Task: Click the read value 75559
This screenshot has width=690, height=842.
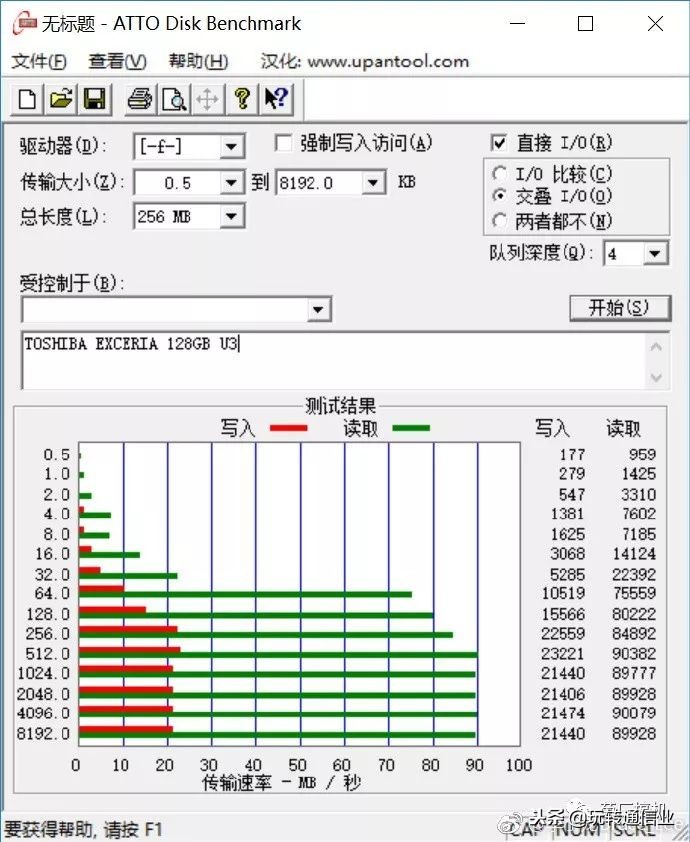Action: point(634,593)
